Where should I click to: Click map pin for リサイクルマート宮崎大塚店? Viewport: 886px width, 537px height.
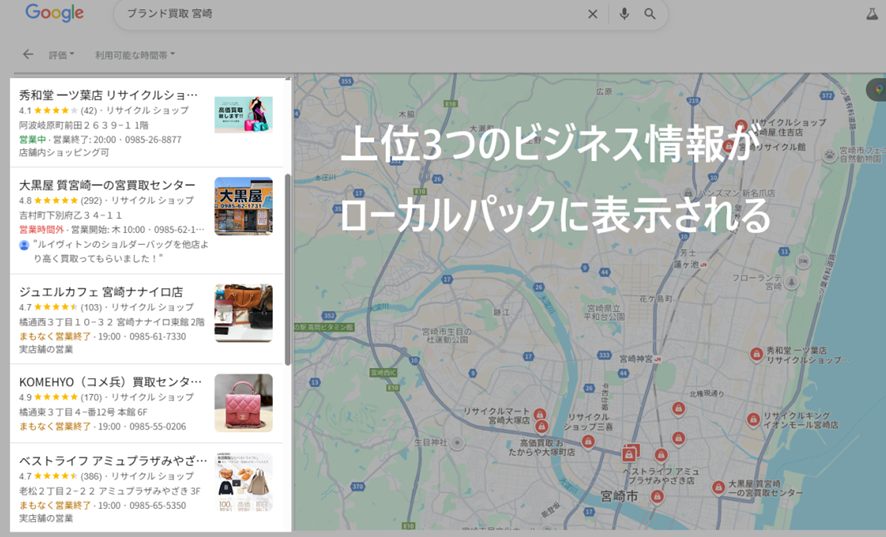point(540,415)
